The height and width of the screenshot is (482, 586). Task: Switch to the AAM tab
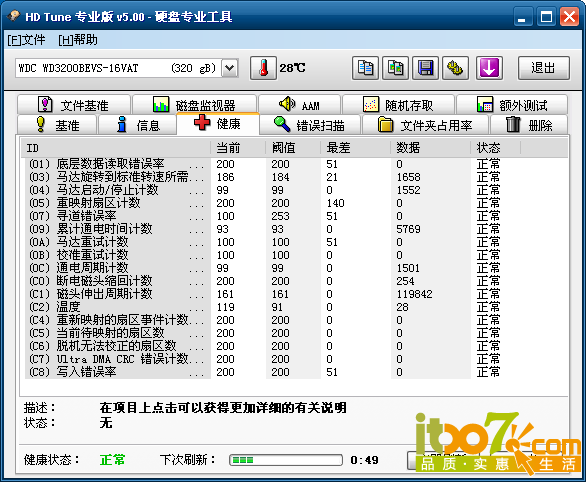click(x=299, y=105)
